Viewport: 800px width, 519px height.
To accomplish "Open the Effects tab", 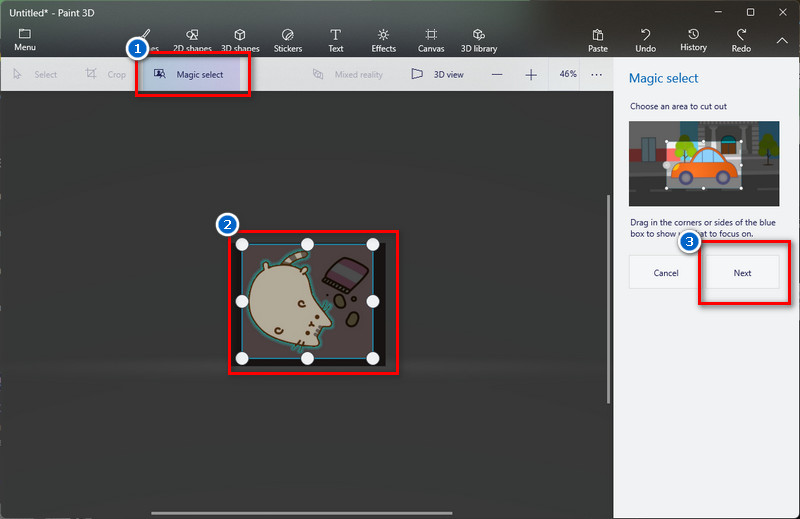I will [383, 41].
